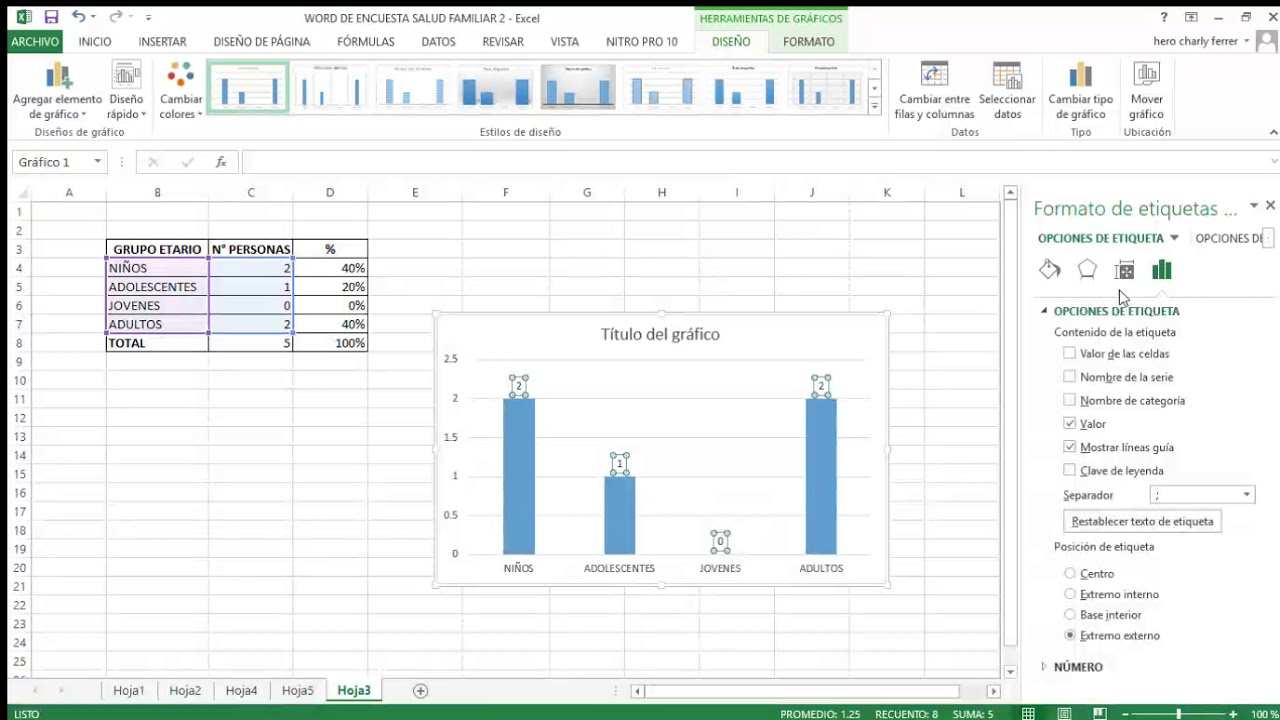This screenshot has height=720, width=1280.
Task: Select the first chart style thumbnail
Action: [248, 86]
